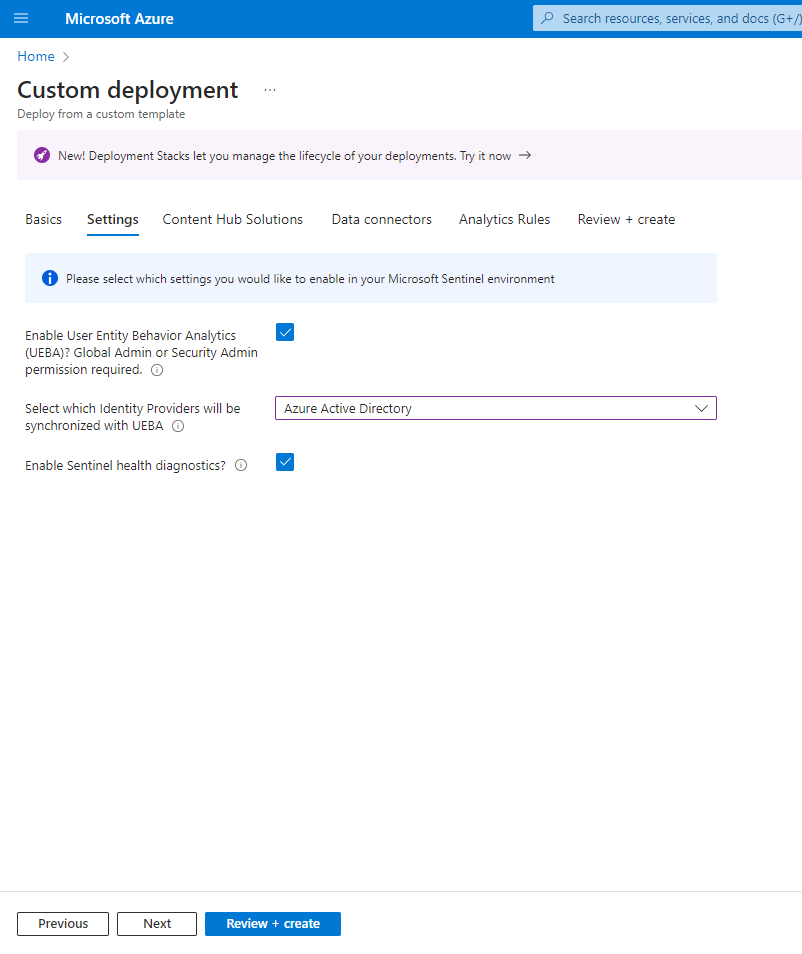
Task: Click the Deployment Stacks rocket icon
Action: (x=42, y=155)
